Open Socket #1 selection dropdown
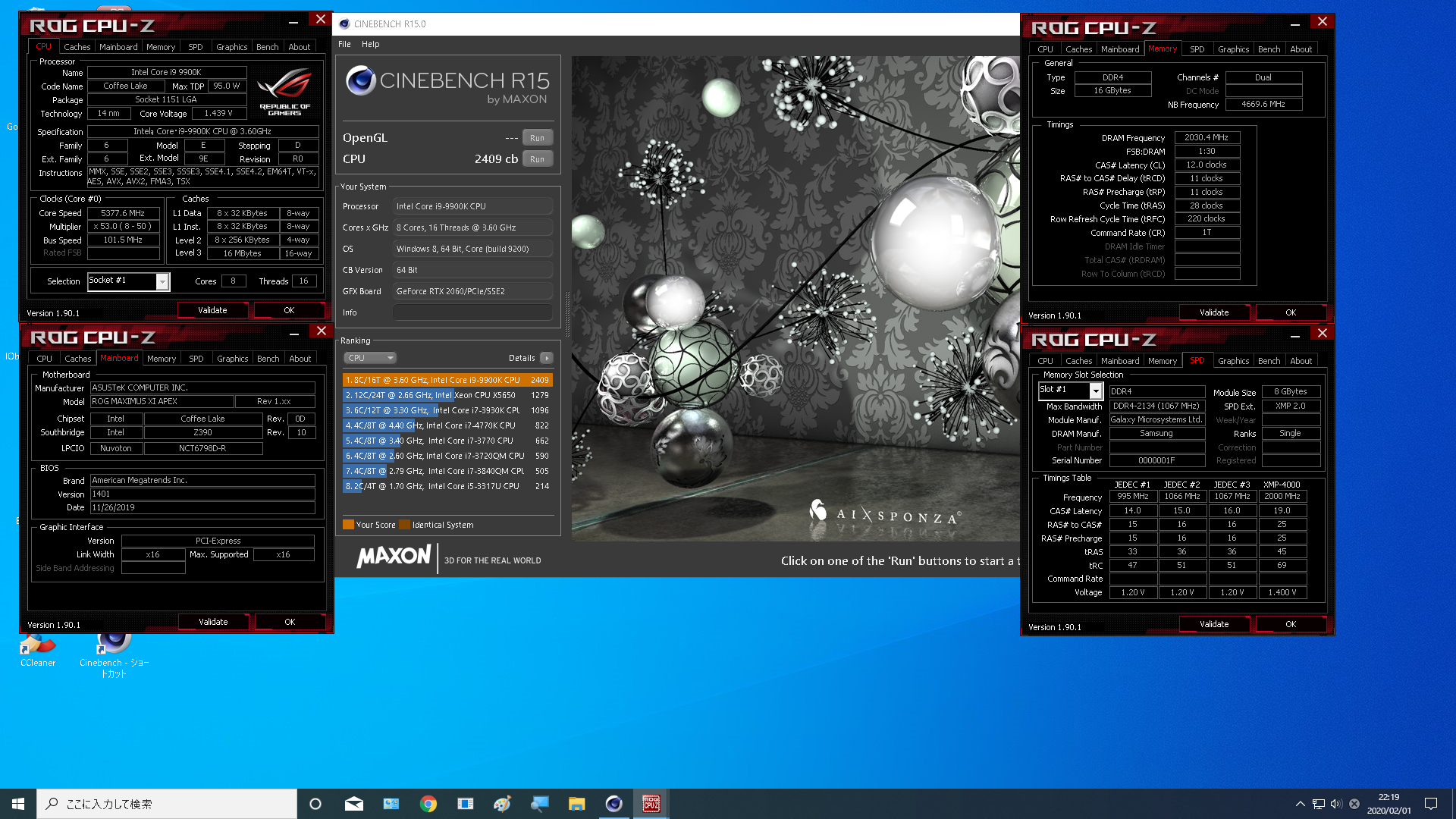Viewport: 1456px width, 819px height. coord(129,281)
